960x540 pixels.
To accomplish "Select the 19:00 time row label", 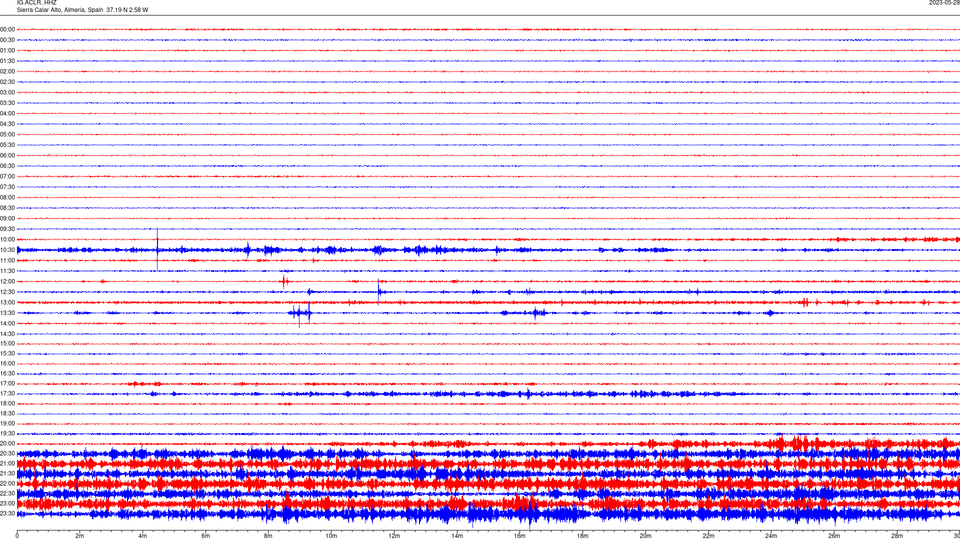I will tap(7, 424).
